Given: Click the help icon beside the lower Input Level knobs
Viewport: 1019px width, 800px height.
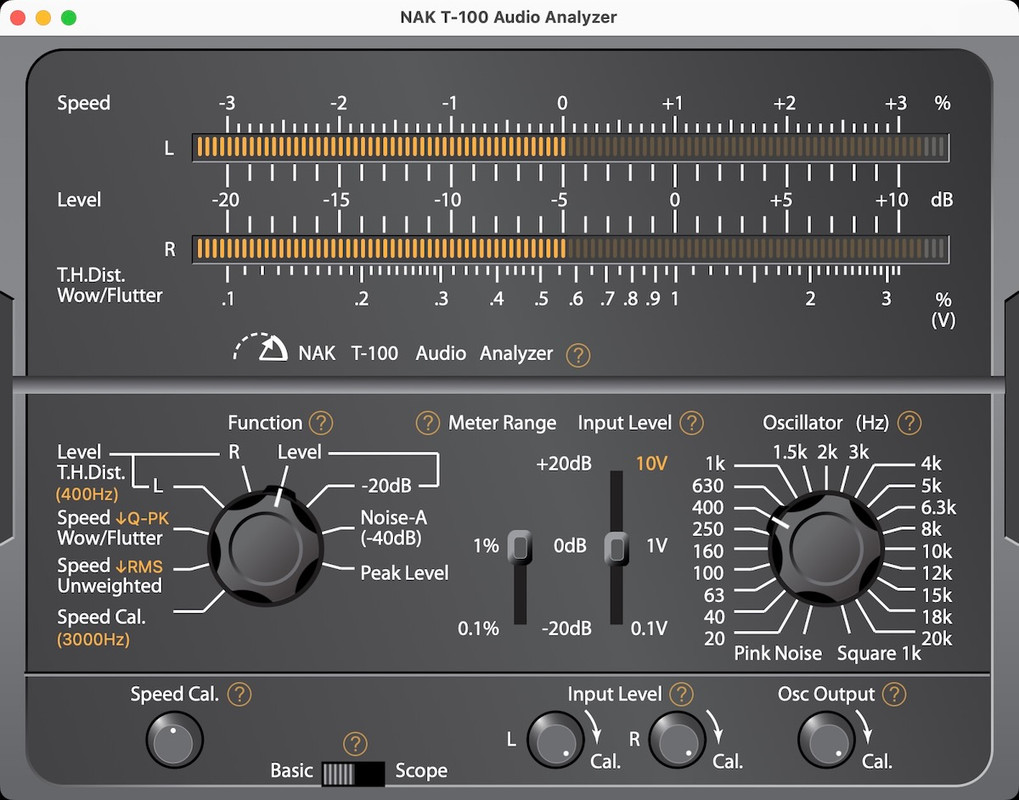Looking at the screenshot, I should 681,695.
